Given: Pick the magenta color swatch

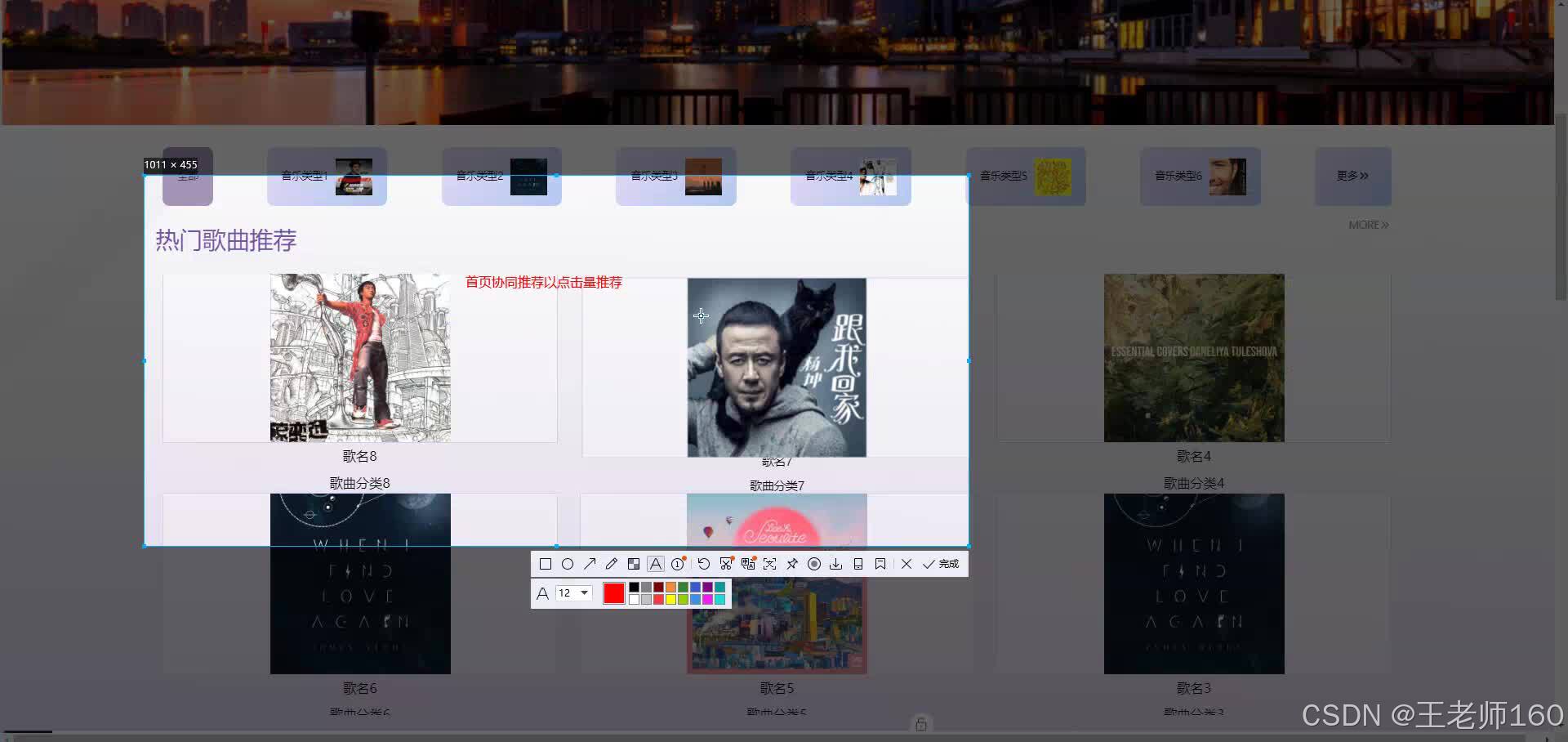Looking at the screenshot, I should pyautogui.click(x=707, y=599).
